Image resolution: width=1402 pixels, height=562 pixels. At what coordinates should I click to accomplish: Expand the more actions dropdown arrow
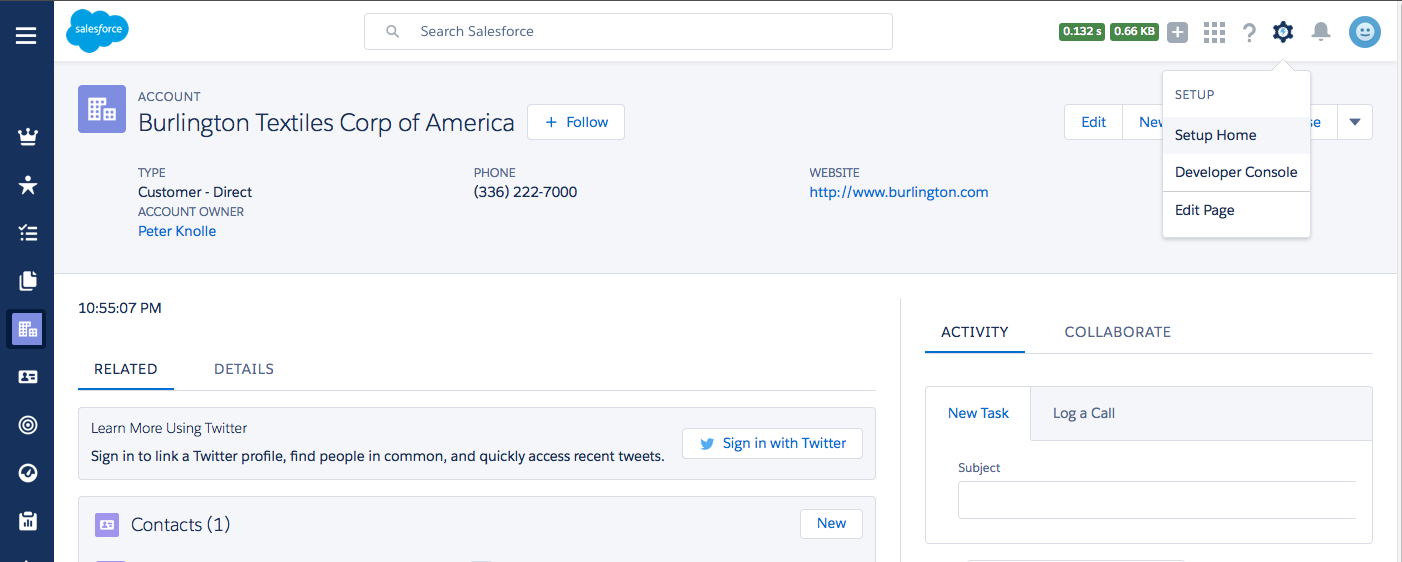[x=1355, y=122]
